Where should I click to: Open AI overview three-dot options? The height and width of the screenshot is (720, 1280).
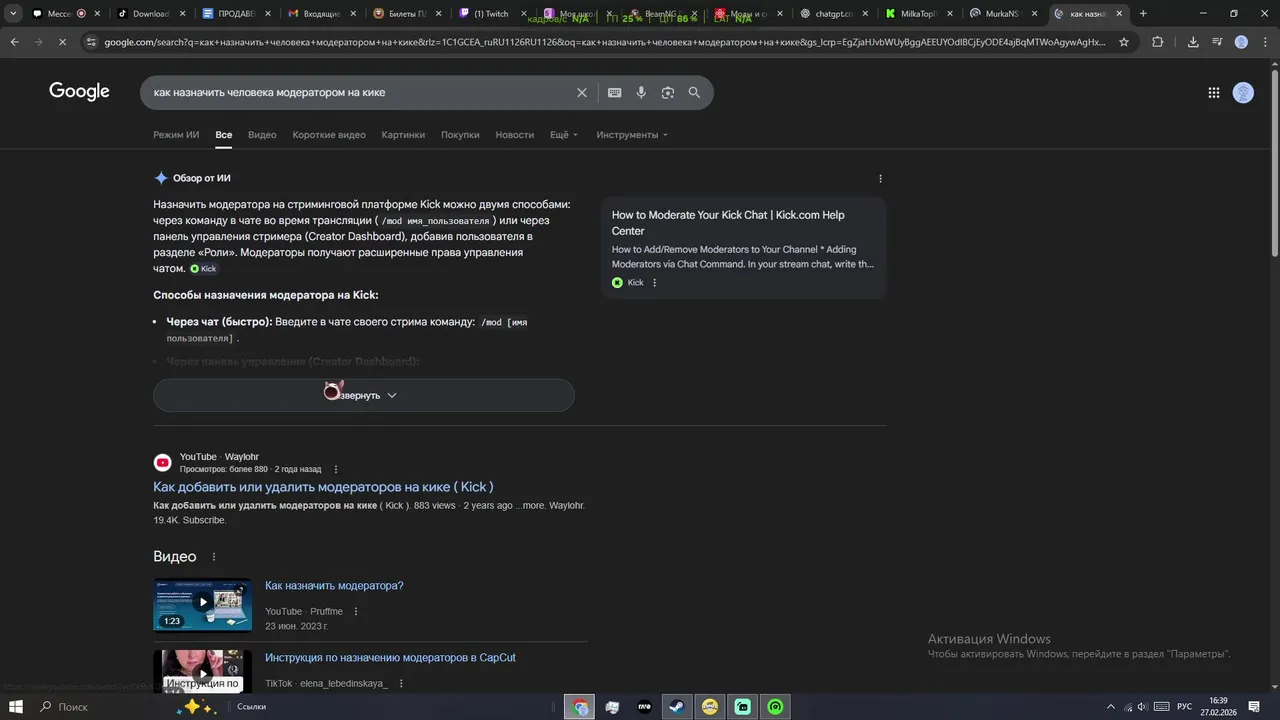(x=880, y=179)
